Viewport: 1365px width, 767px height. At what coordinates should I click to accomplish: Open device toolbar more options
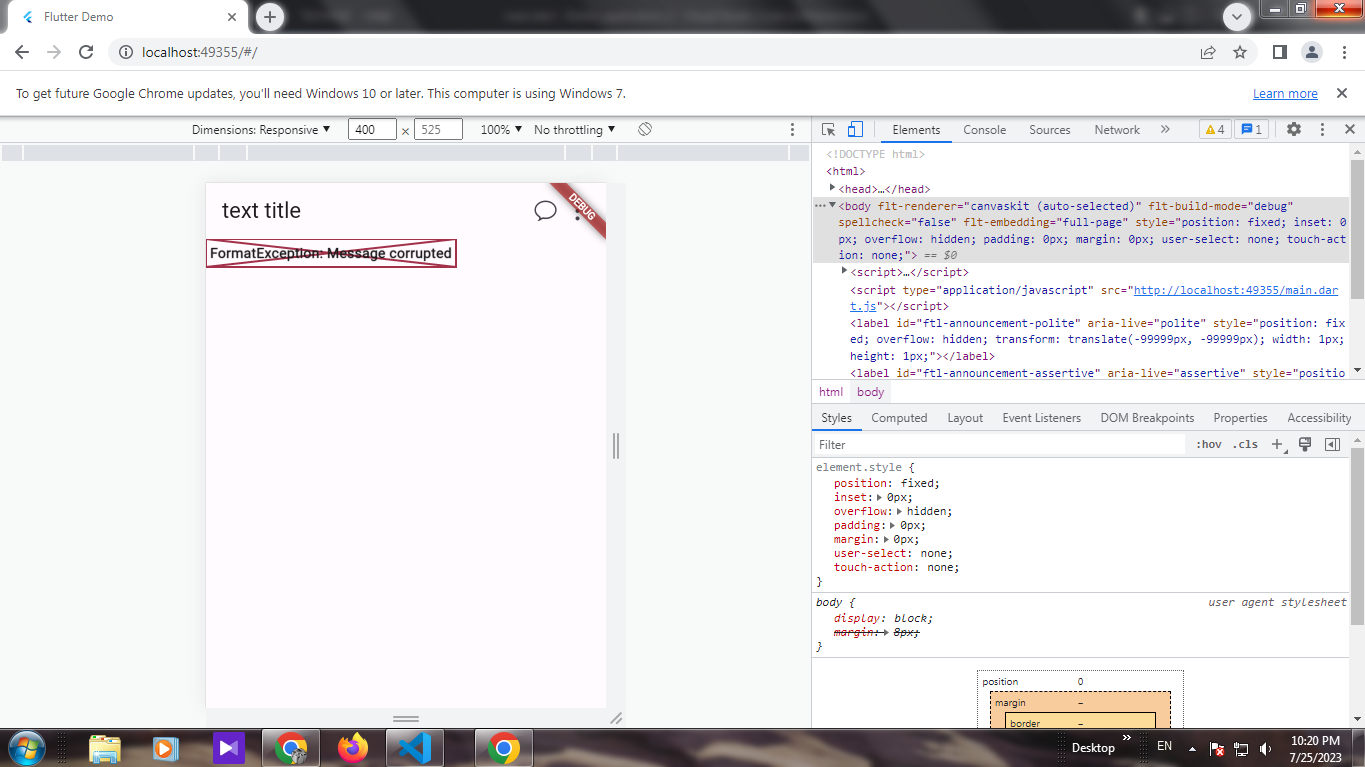coord(793,130)
